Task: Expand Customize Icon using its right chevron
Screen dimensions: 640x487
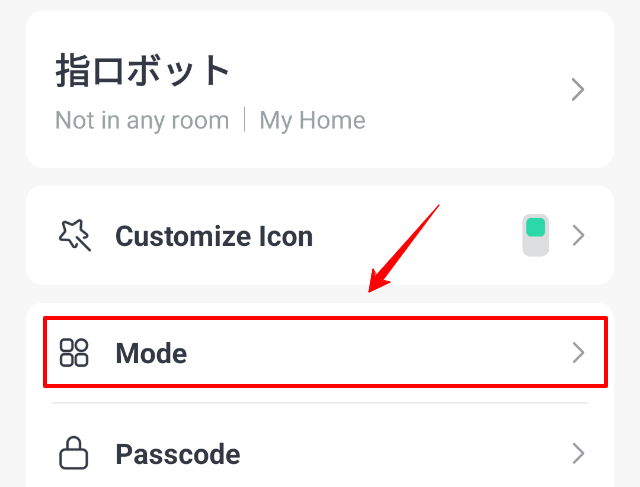Action: [577, 236]
